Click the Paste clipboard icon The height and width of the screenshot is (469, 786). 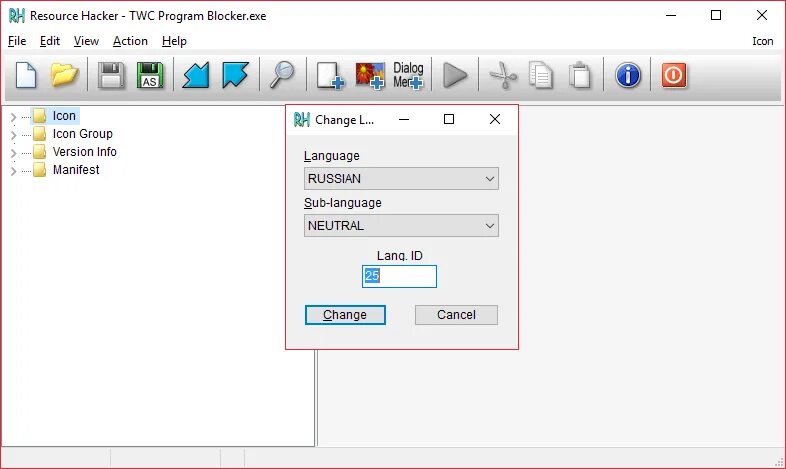click(580, 76)
